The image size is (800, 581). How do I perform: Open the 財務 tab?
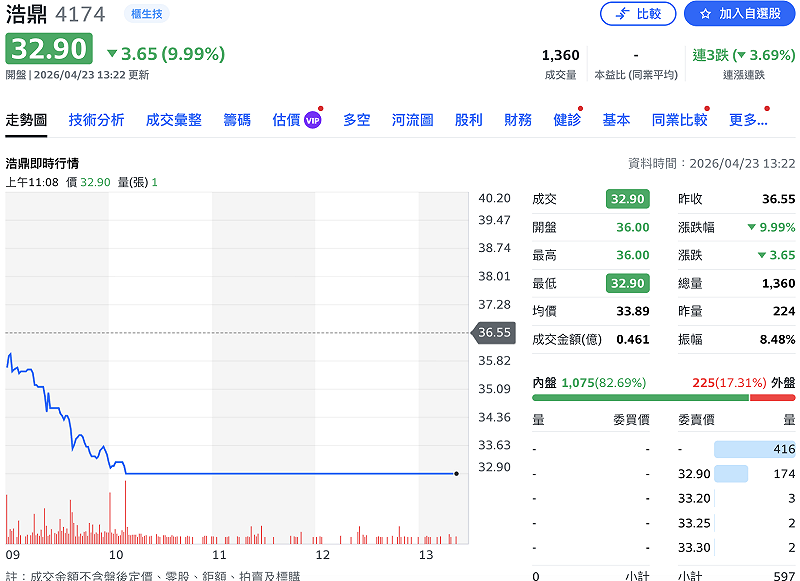tap(518, 120)
